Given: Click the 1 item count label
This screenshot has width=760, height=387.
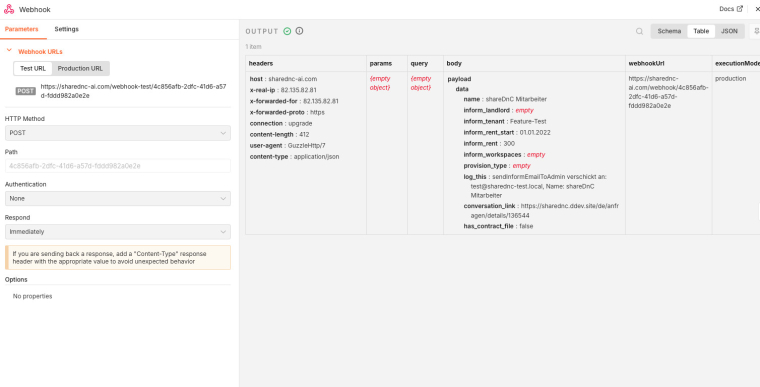Looking at the screenshot, I should [253, 47].
